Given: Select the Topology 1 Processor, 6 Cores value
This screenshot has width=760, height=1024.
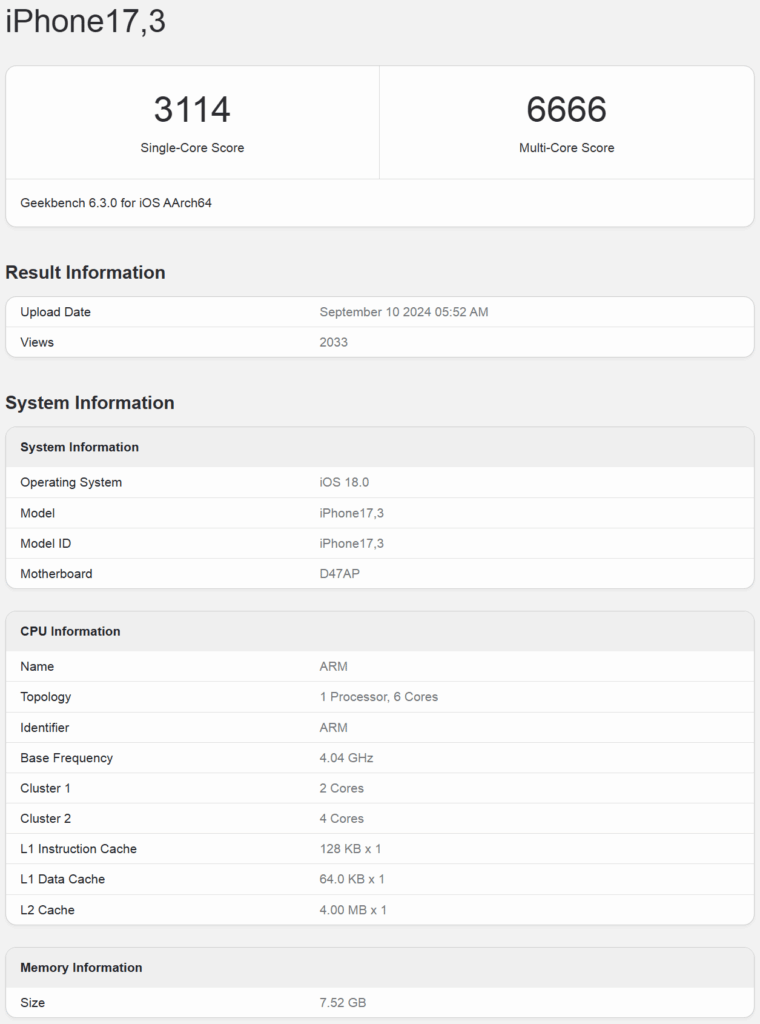Looking at the screenshot, I should tap(379, 697).
